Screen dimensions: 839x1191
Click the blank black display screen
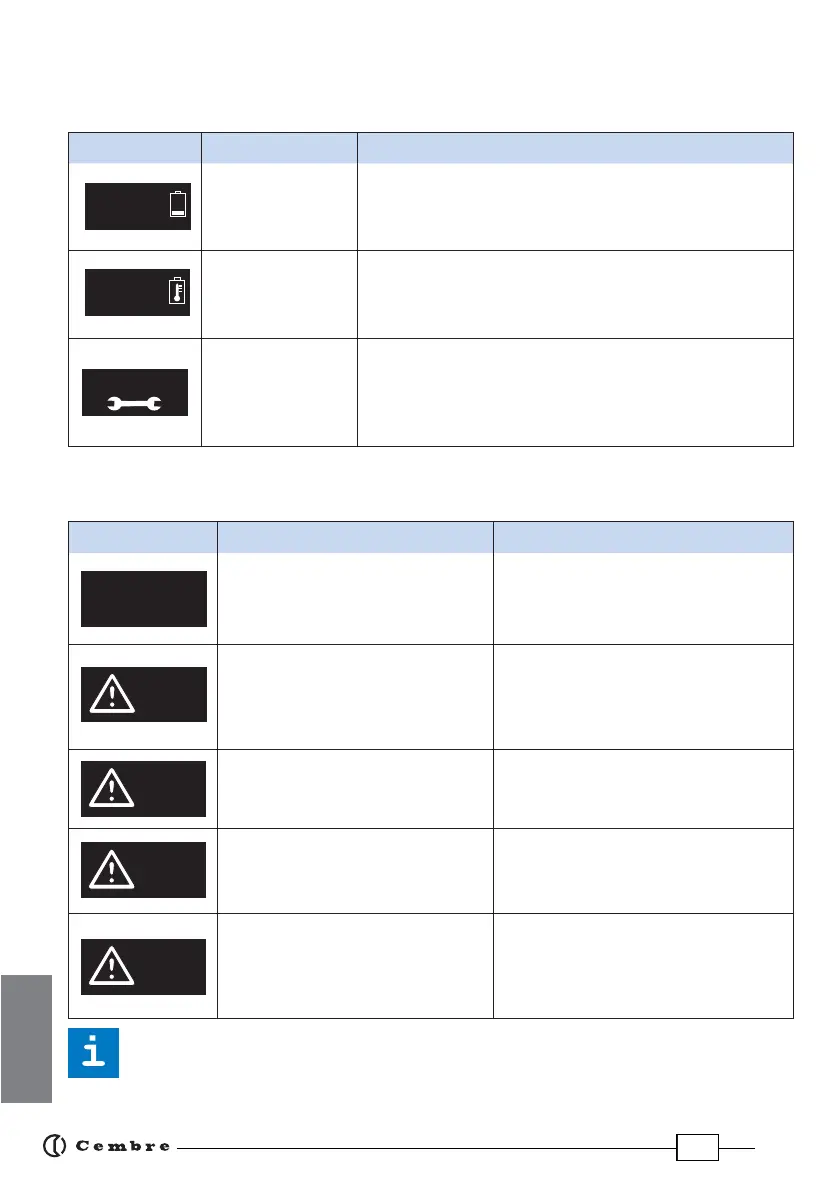click(143, 599)
